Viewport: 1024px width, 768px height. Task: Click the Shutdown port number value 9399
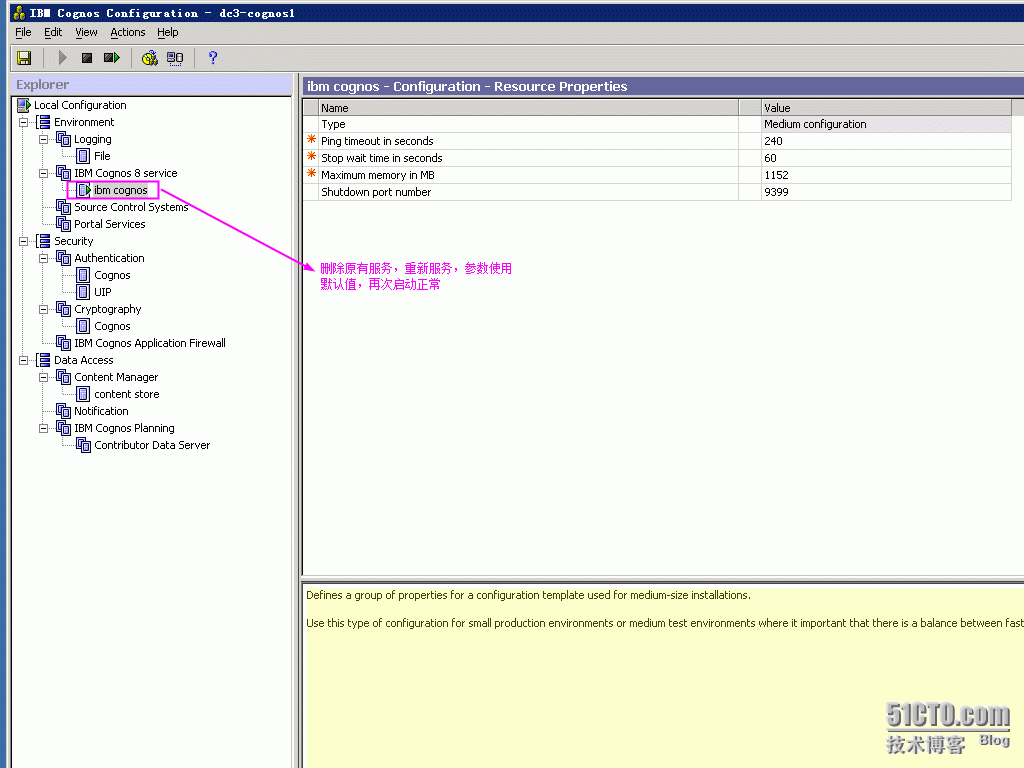[886, 192]
